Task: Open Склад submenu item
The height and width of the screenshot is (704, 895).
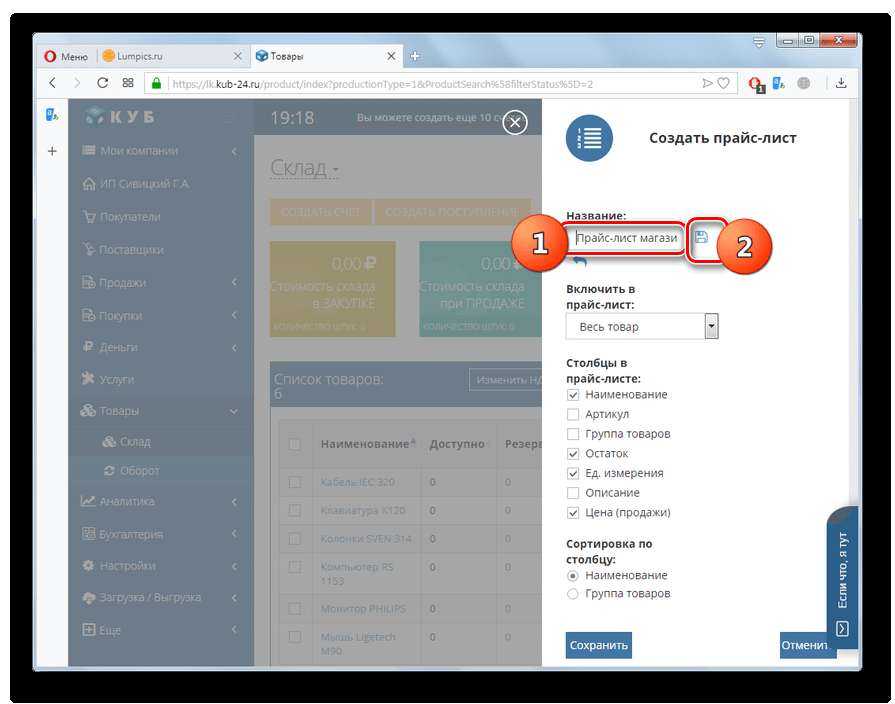Action: [x=135, y=441]
